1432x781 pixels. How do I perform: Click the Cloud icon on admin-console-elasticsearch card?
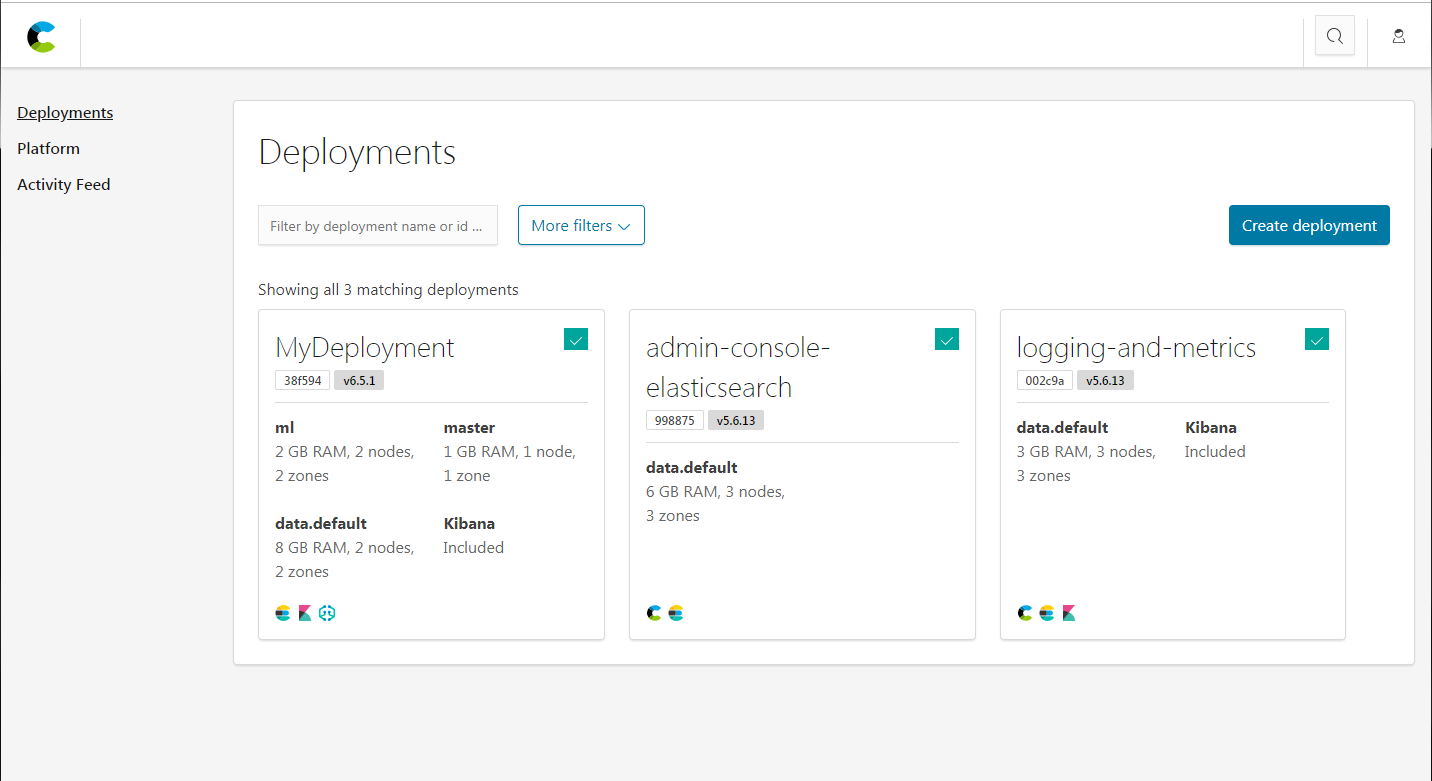654,613
